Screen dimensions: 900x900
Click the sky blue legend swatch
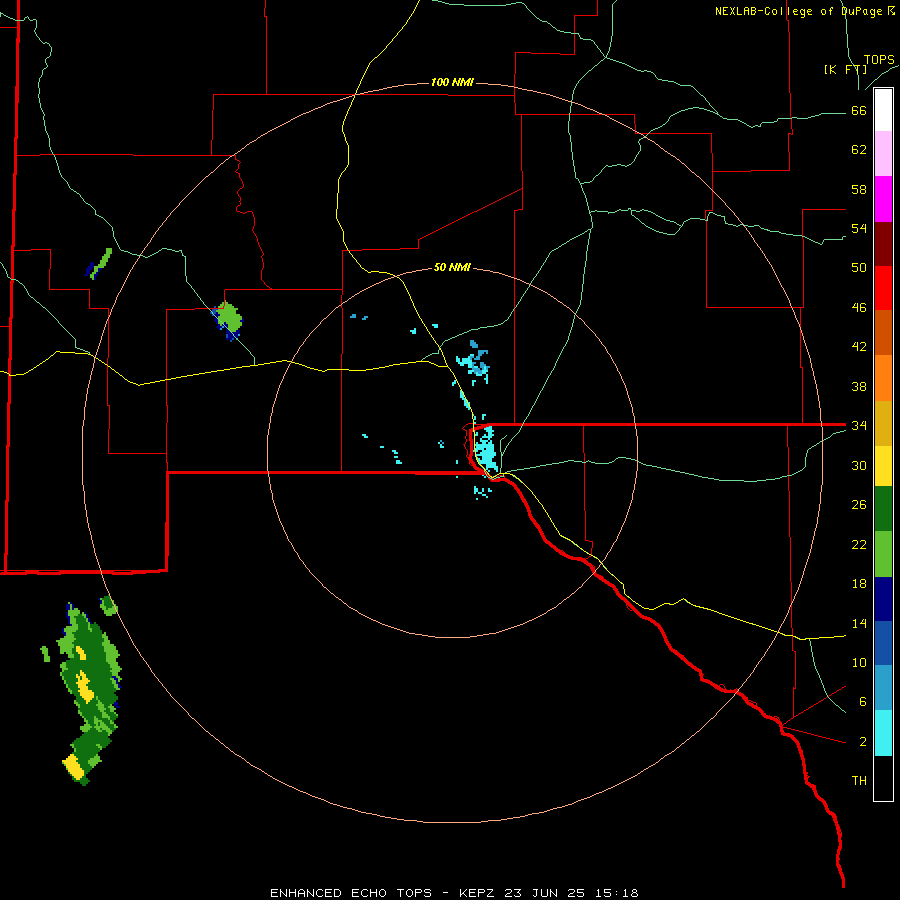click(x=883, y=687)
